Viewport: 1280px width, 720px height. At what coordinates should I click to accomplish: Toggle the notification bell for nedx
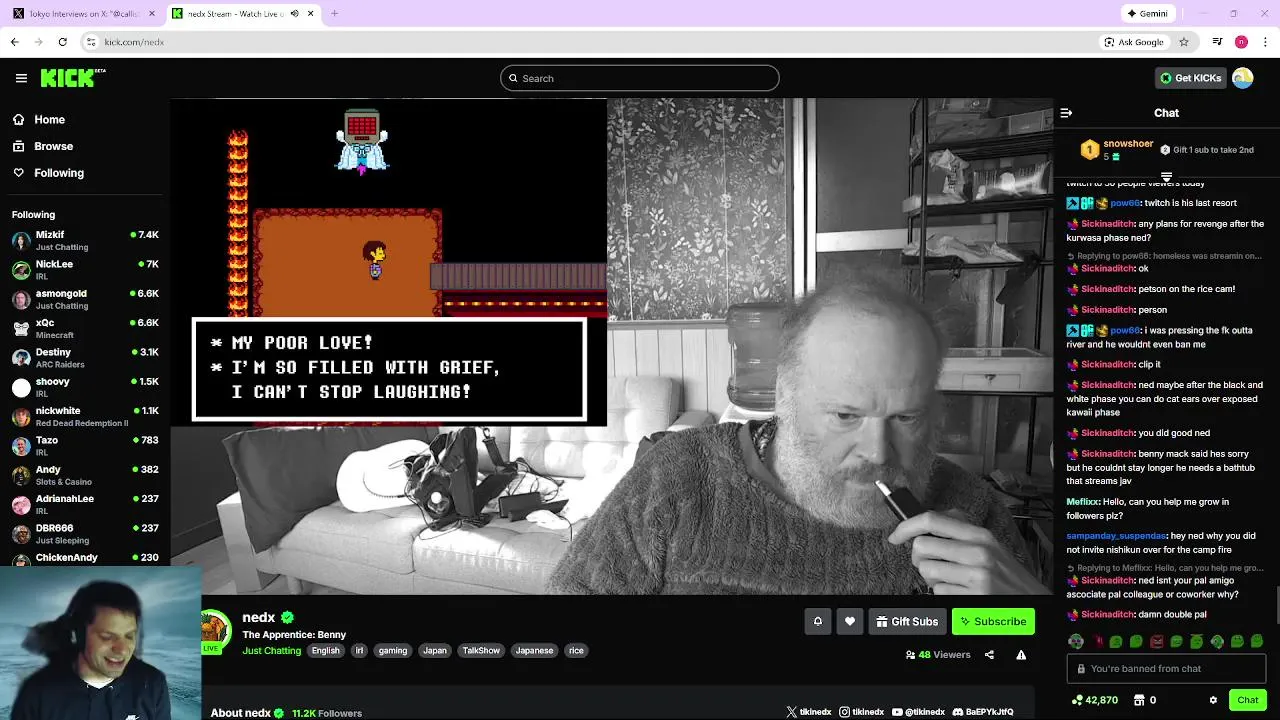817,621
